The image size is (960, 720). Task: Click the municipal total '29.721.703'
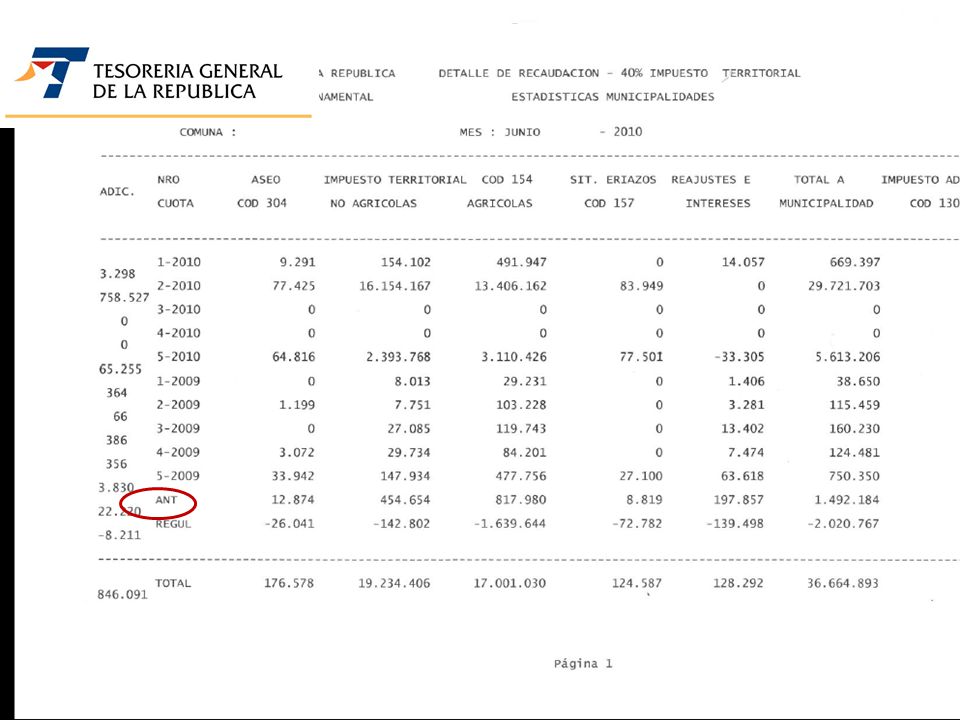point(844,286)
